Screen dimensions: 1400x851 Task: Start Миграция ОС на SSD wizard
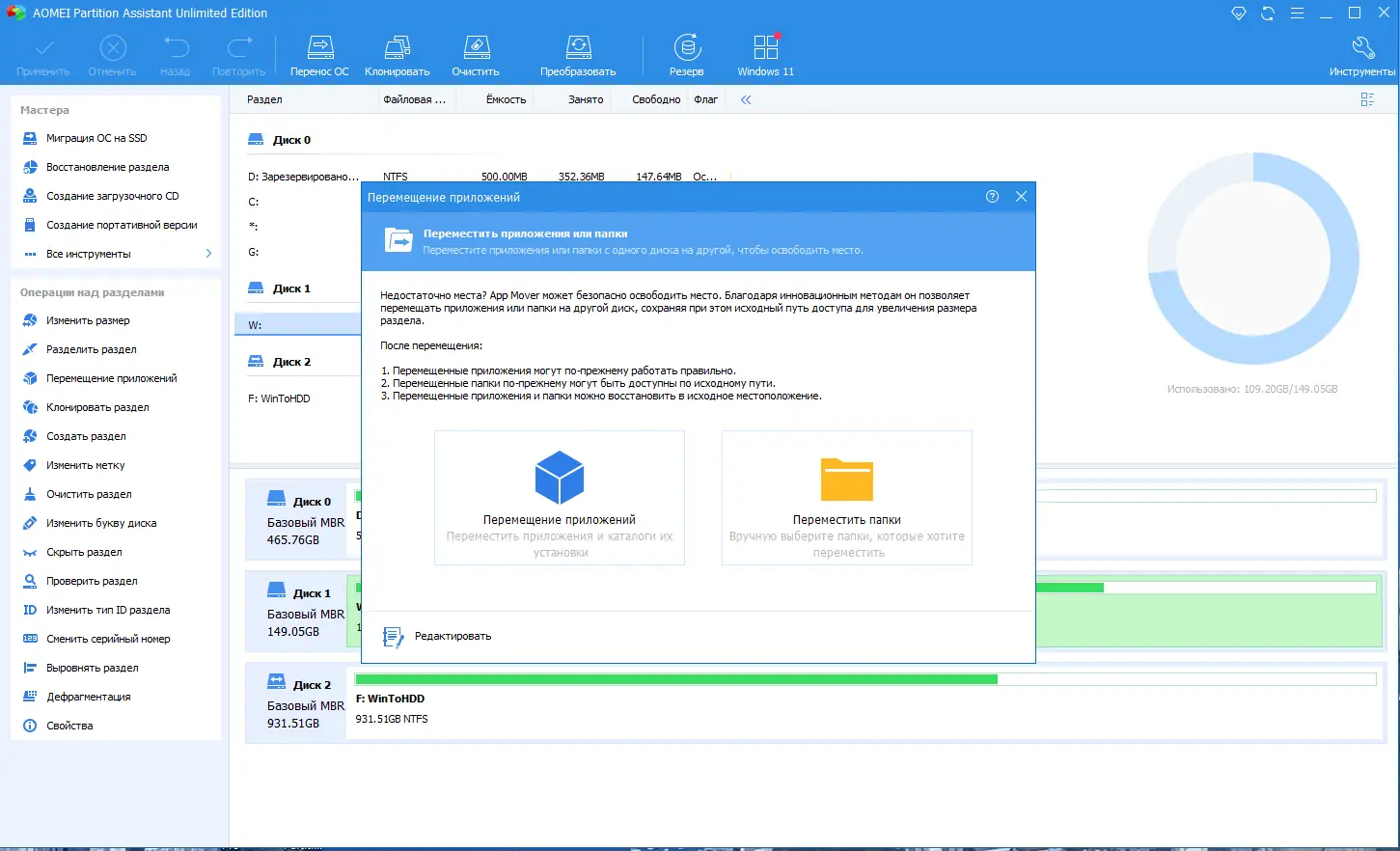96,138
